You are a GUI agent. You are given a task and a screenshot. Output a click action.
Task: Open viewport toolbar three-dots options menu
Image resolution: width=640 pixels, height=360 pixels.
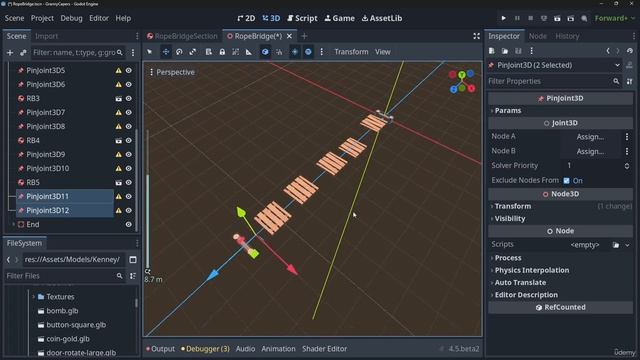click(322, 52)
